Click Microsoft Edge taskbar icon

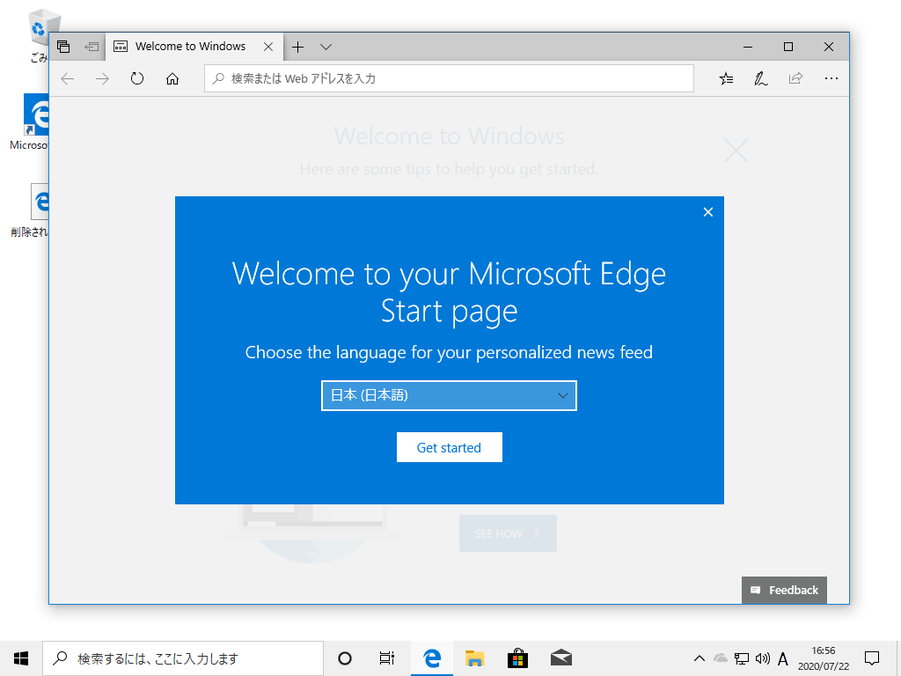pyautogui.click(x=432, y=659)
